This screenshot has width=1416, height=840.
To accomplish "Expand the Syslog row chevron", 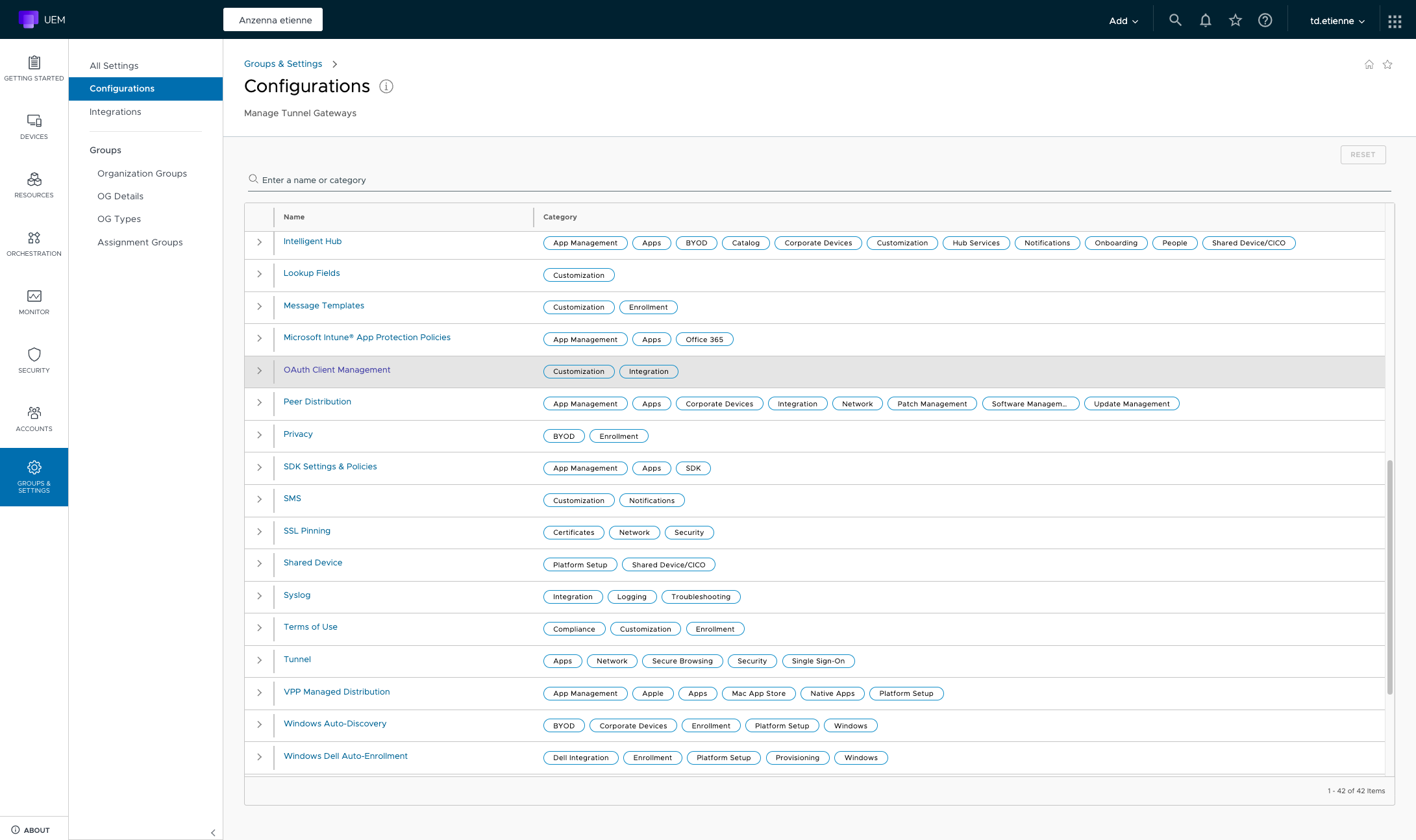I will coord(260,596).
